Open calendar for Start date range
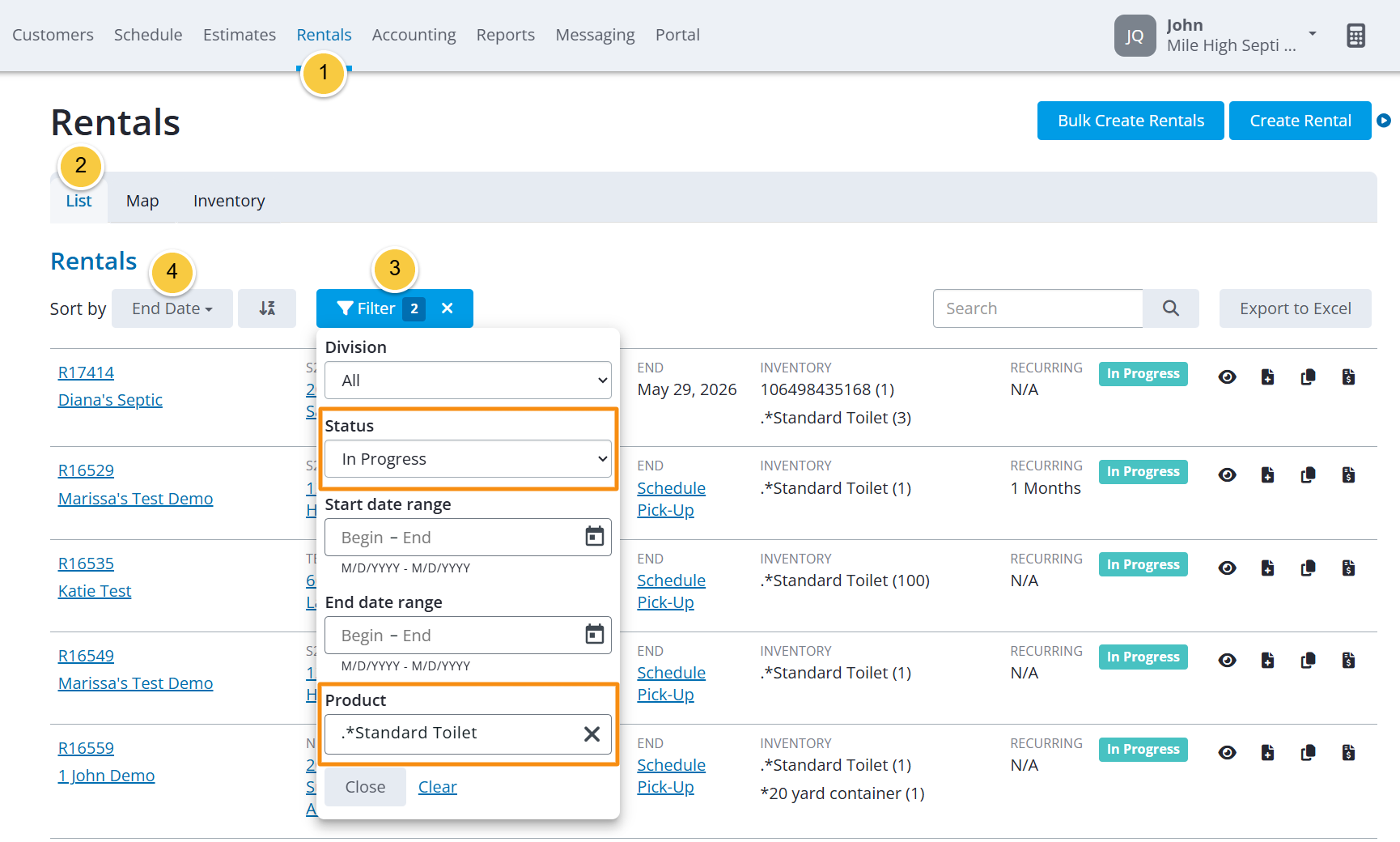The width and height of the screenshot is (1400, 842). [595, 537]
